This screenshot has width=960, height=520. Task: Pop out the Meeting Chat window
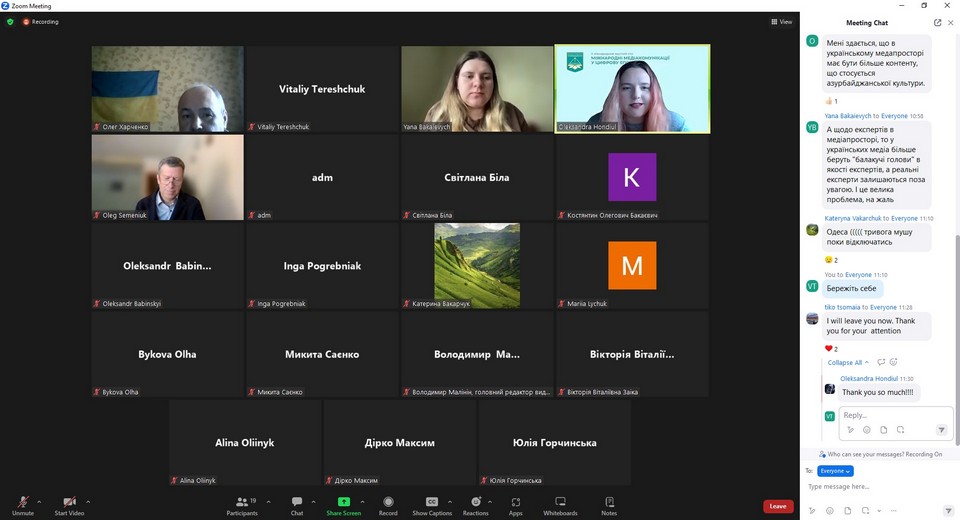(937, 22)
